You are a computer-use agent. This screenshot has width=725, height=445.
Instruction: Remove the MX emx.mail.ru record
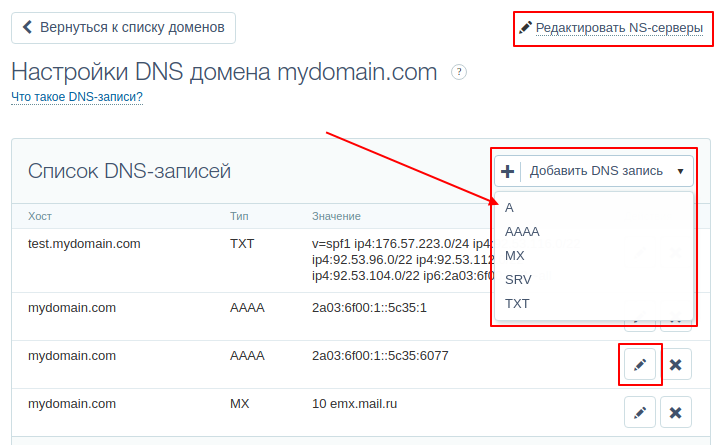pyautogui.click(x=675, y=412)
